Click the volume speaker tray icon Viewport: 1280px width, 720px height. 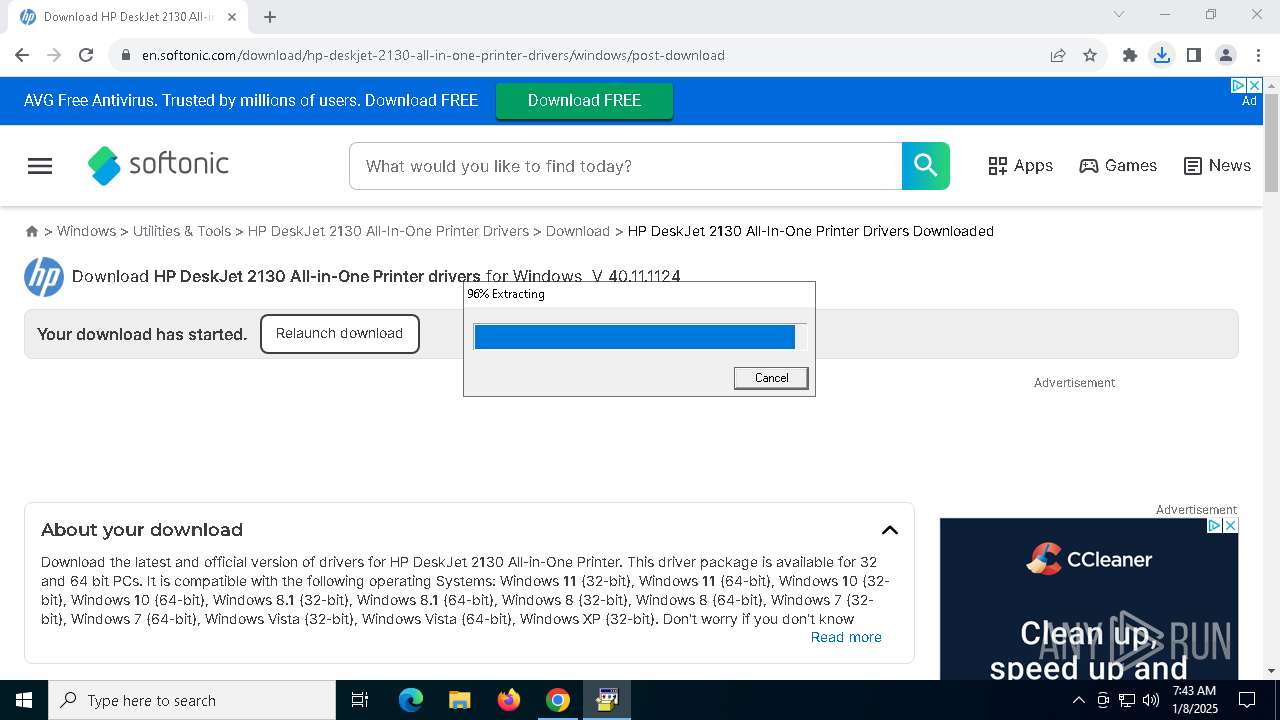pos(1151,700)
